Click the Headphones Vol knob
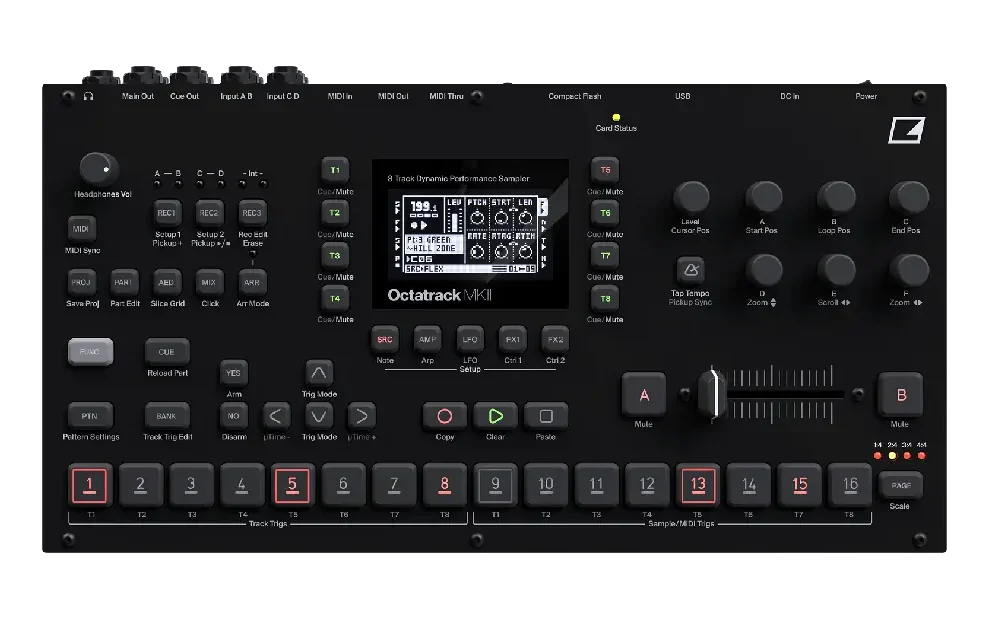 coord(99,169)
